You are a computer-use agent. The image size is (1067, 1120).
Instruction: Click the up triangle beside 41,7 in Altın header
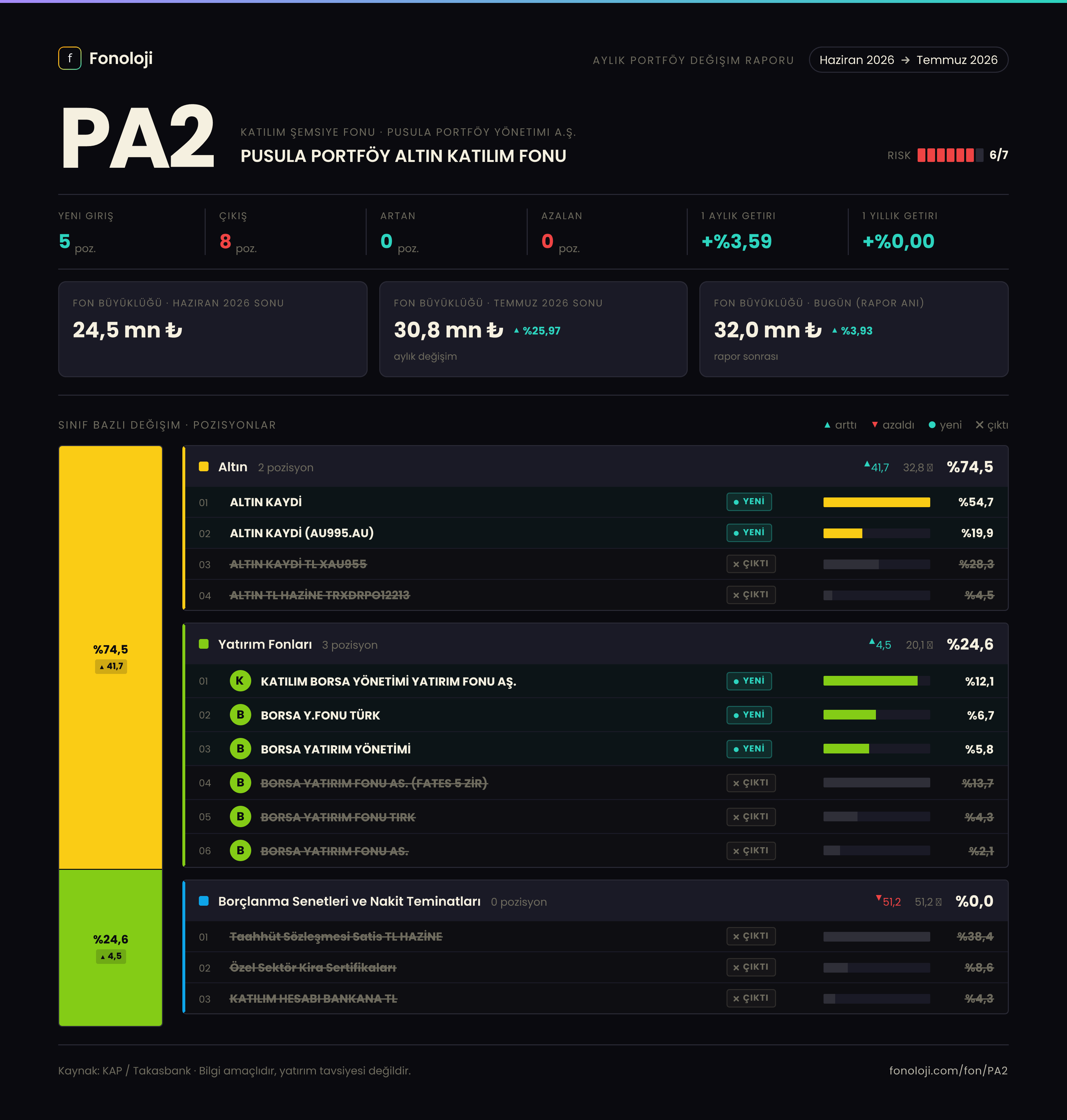click(x=867, y=464)
